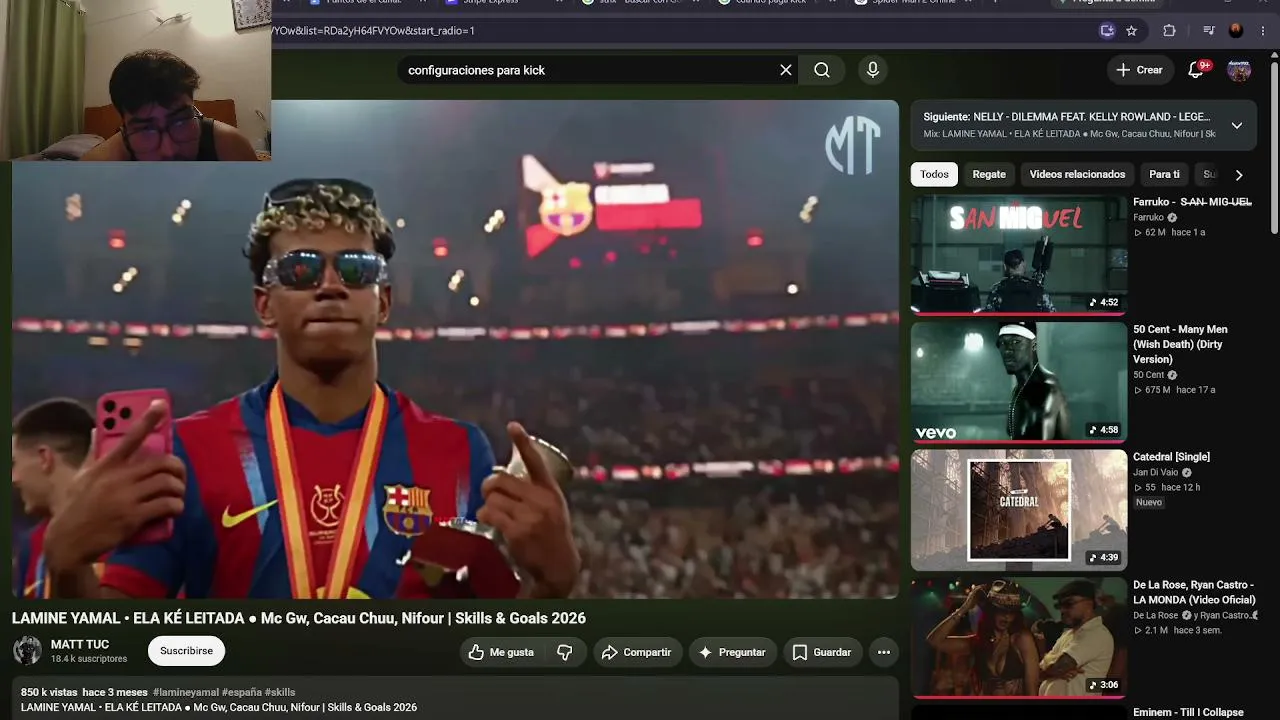
Task: Click the magnifier search button
Action: coord(822,70)
